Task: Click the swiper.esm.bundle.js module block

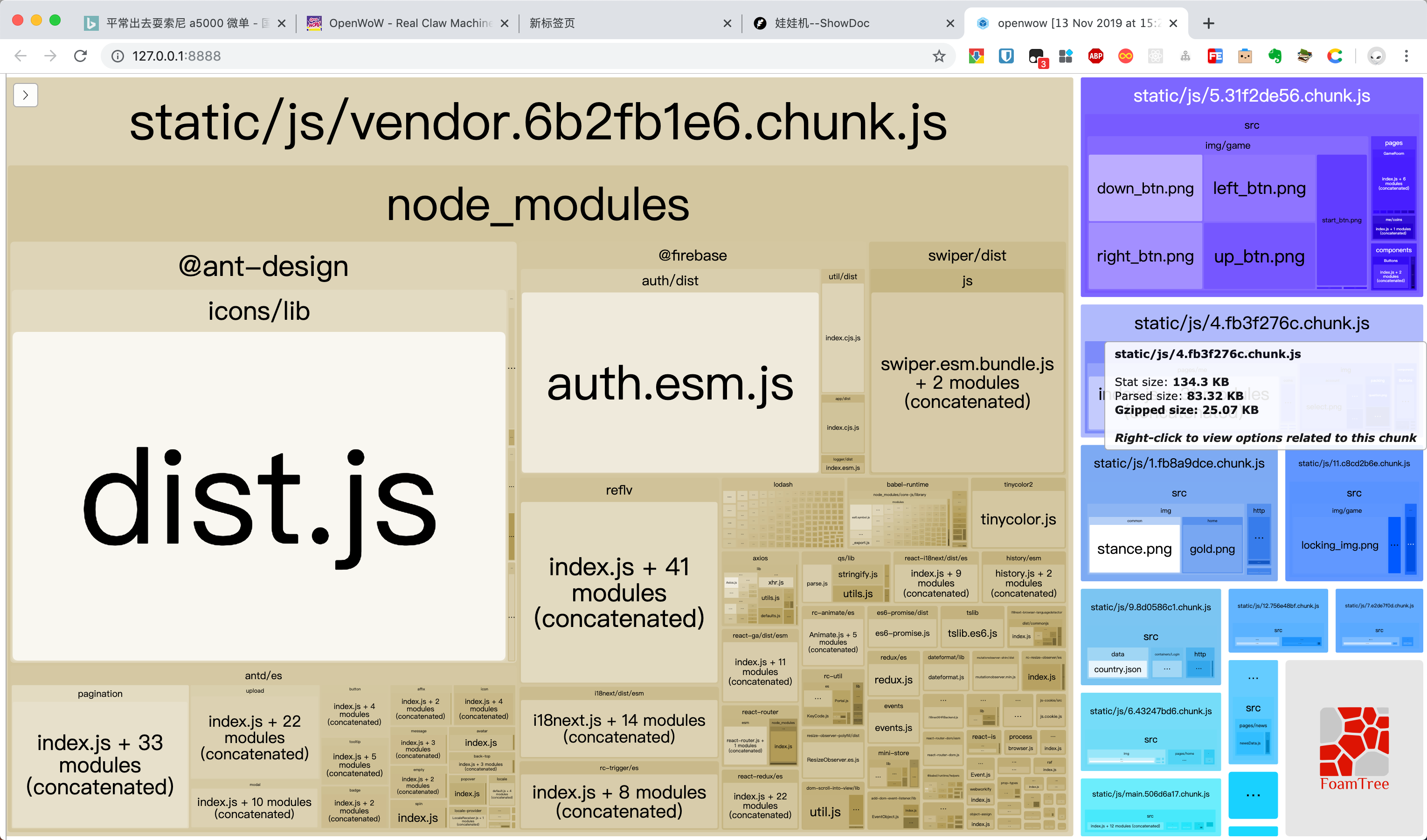Action: coord(967,383)
